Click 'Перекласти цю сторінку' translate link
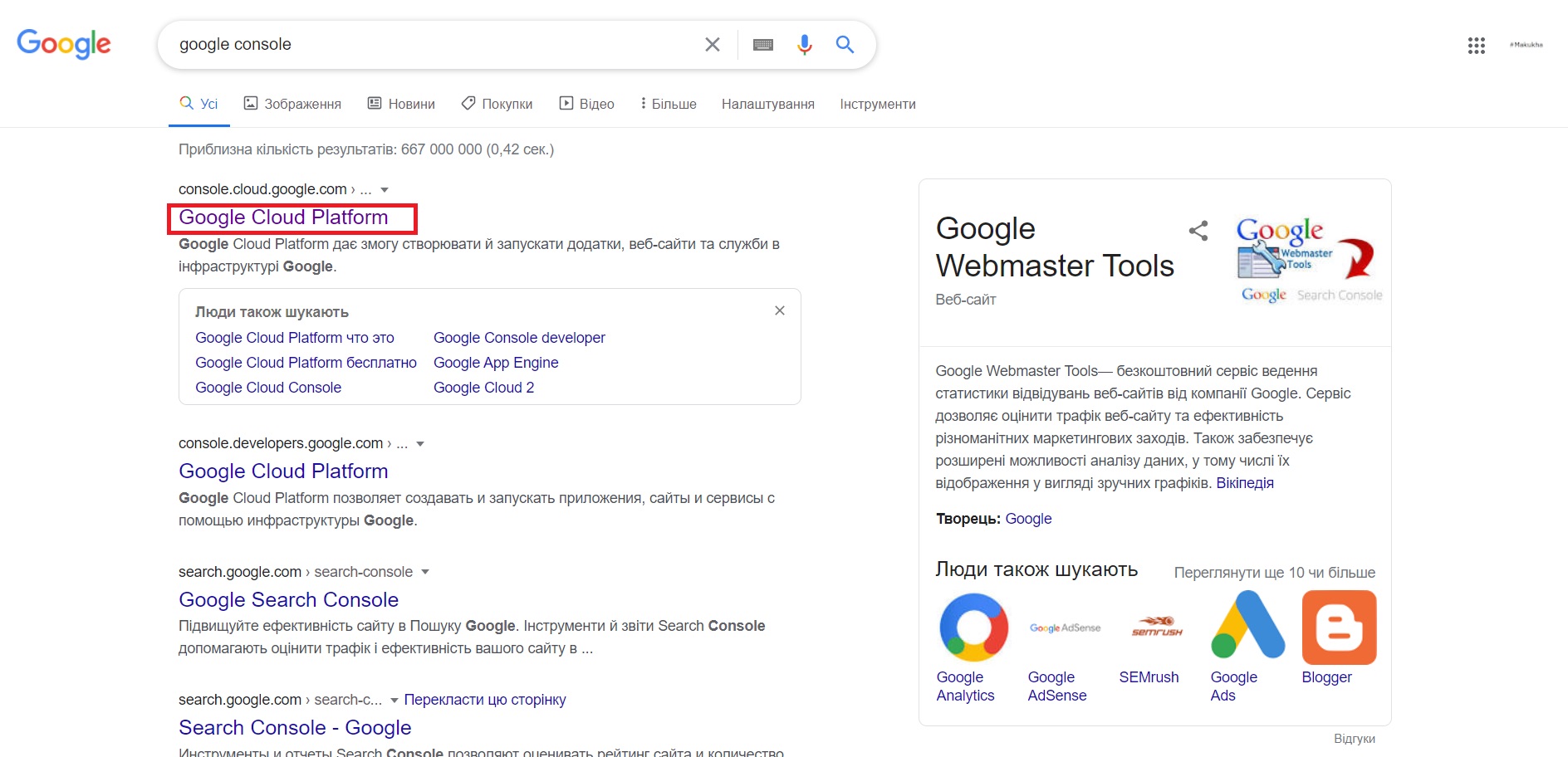Screen dimensions: 1568x757 point(485,700)
